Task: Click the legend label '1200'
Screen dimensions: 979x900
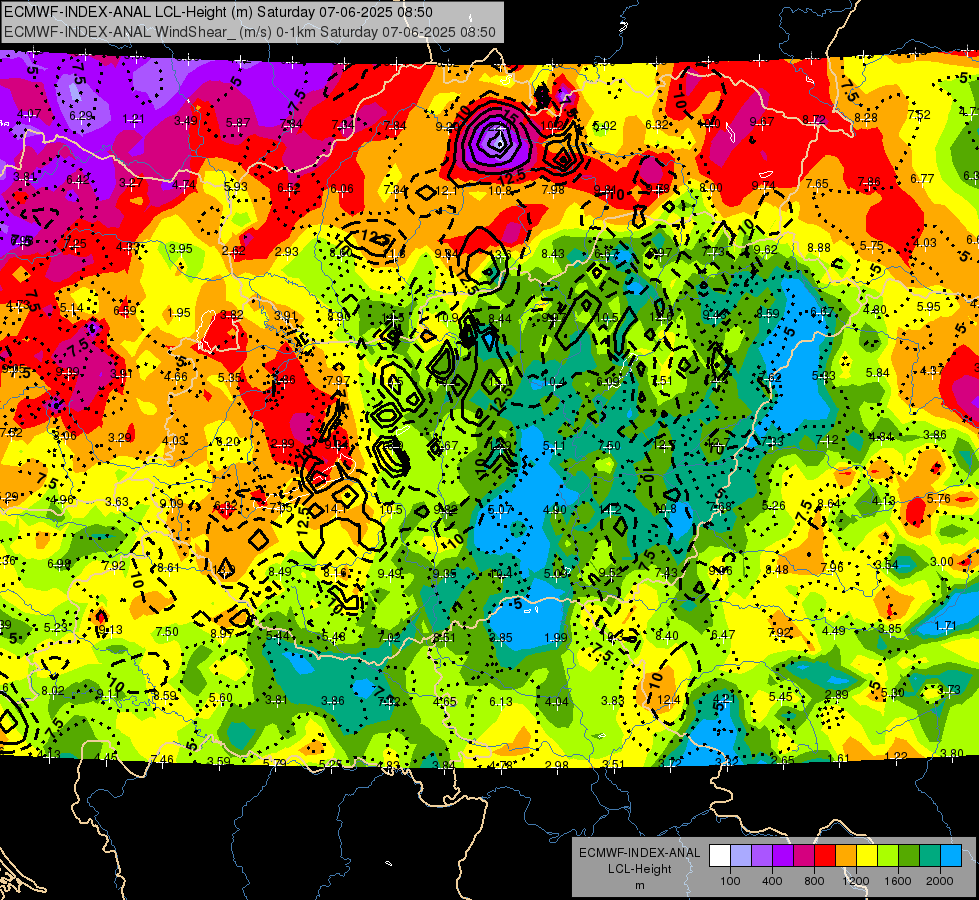Action: pyautogui.click(x=856, y=881)
